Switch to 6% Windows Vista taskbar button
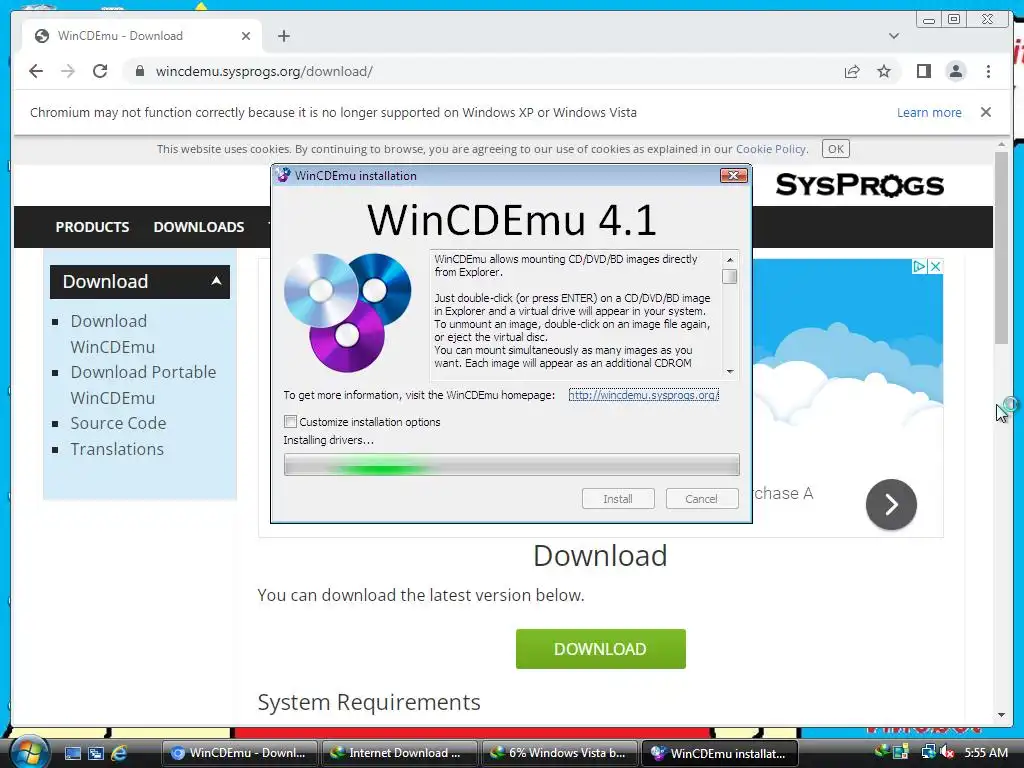This screenshot has width=1024, height=768. [559, 753]
